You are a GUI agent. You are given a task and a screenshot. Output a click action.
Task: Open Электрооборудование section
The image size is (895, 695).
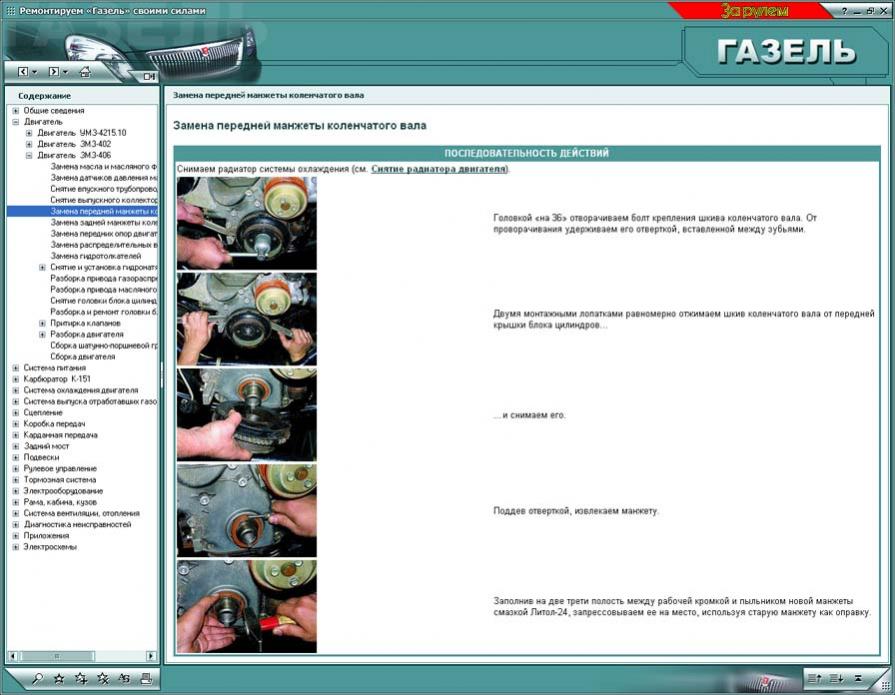63,491
